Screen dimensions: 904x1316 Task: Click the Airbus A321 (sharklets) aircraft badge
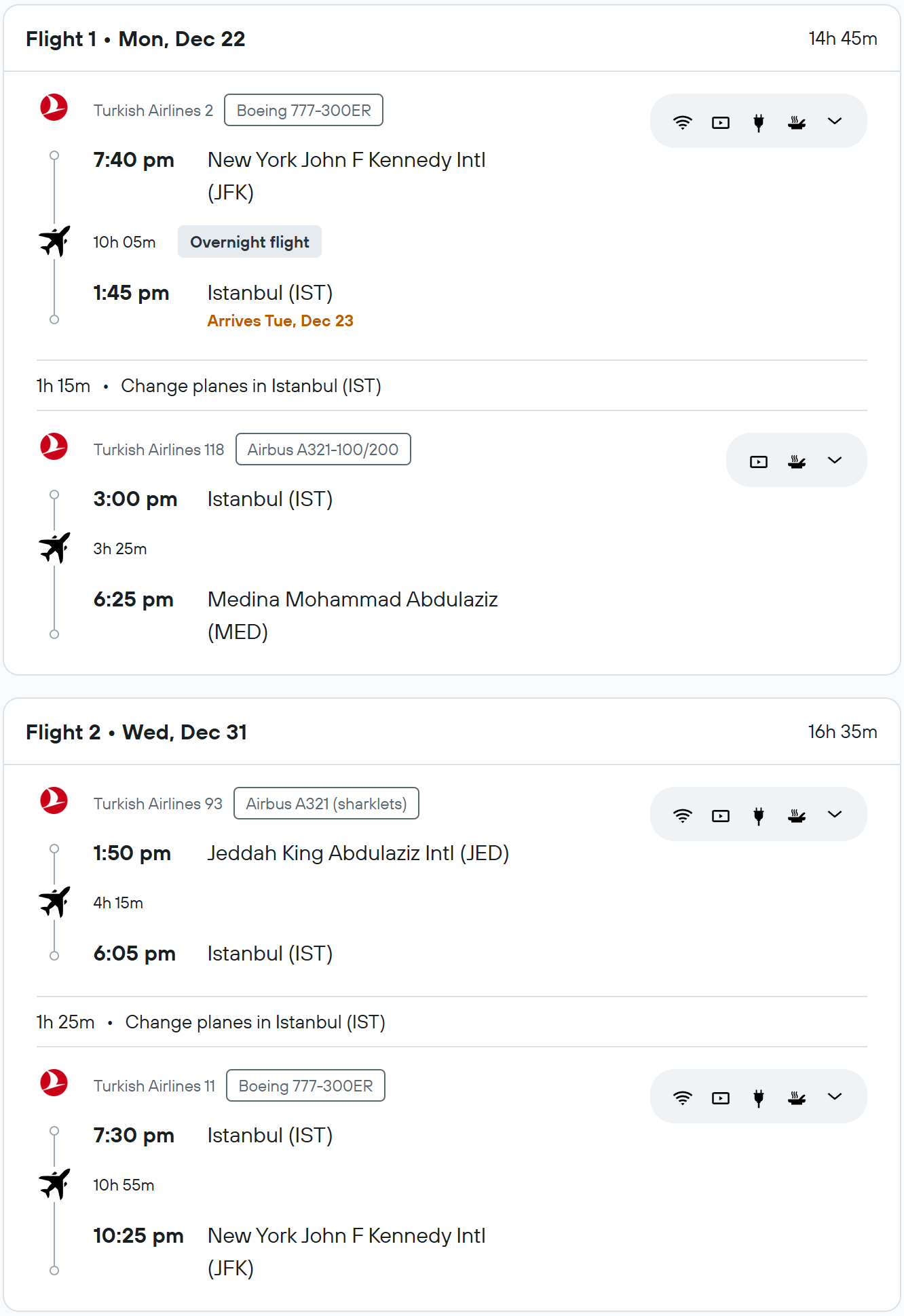(326, 804)
